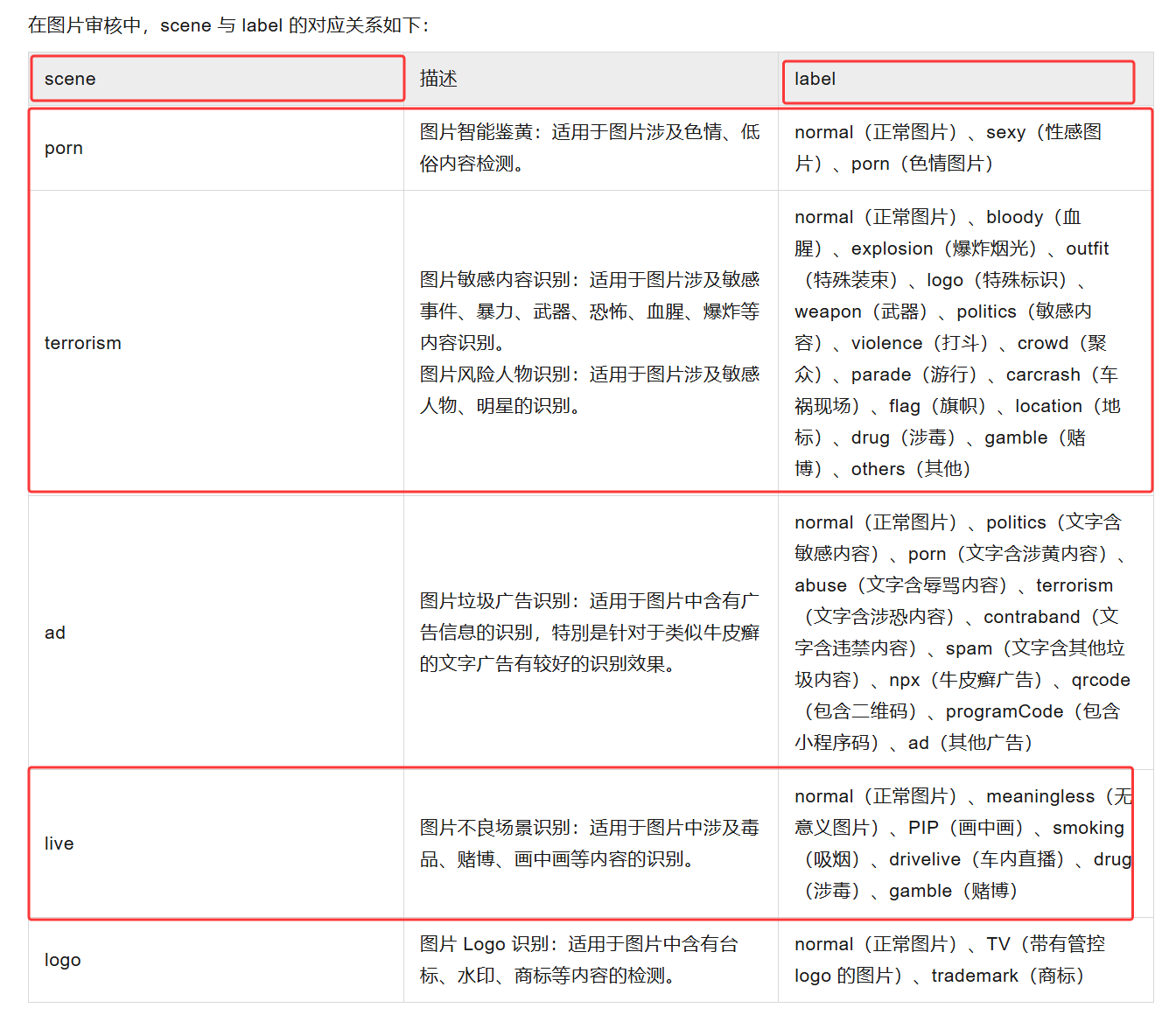The height and width of the screenshot is (1022, 1176).
Task: Click 'weapon（武器）' in terrorism labels
Action: 861,311
